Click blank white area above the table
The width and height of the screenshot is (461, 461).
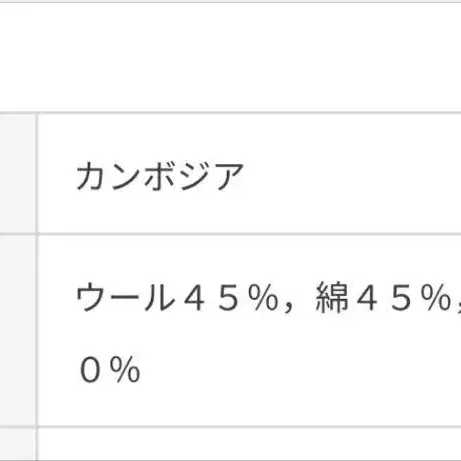pos(230,57)
